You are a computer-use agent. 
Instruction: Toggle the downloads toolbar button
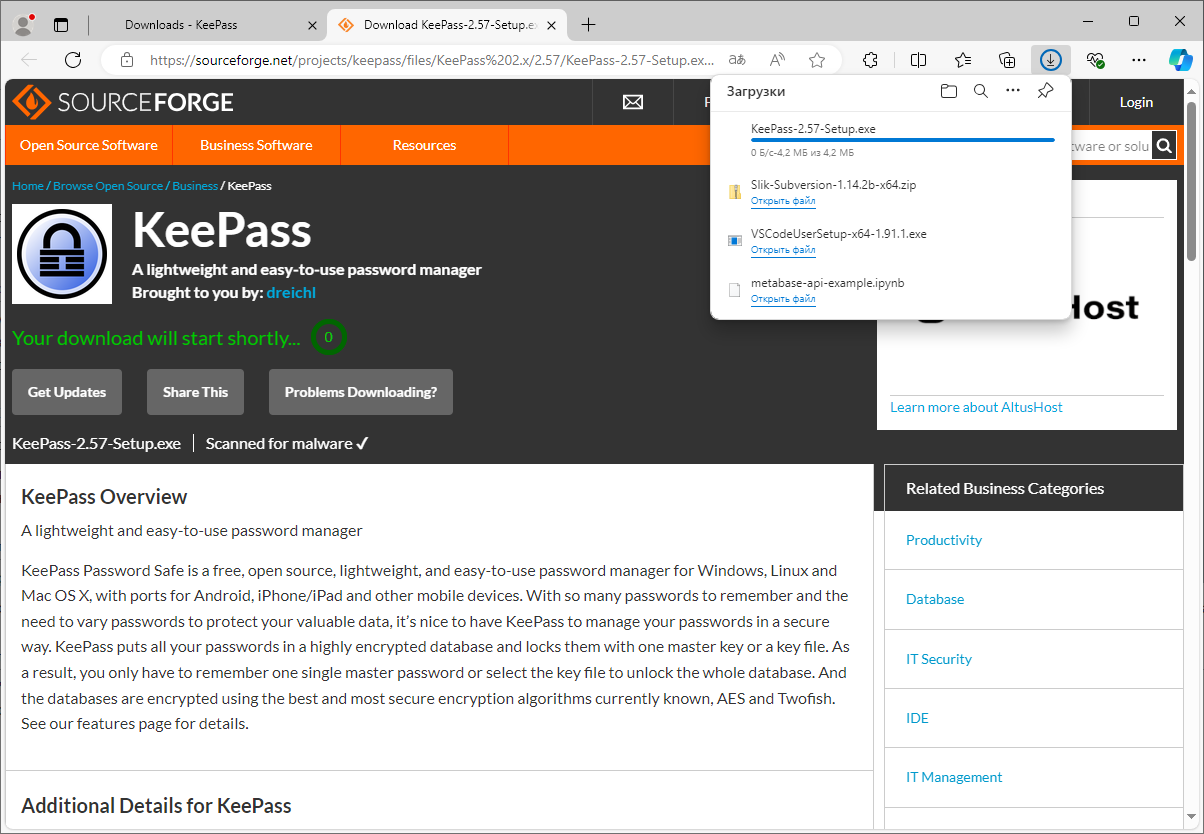[x=1051, y=60]
